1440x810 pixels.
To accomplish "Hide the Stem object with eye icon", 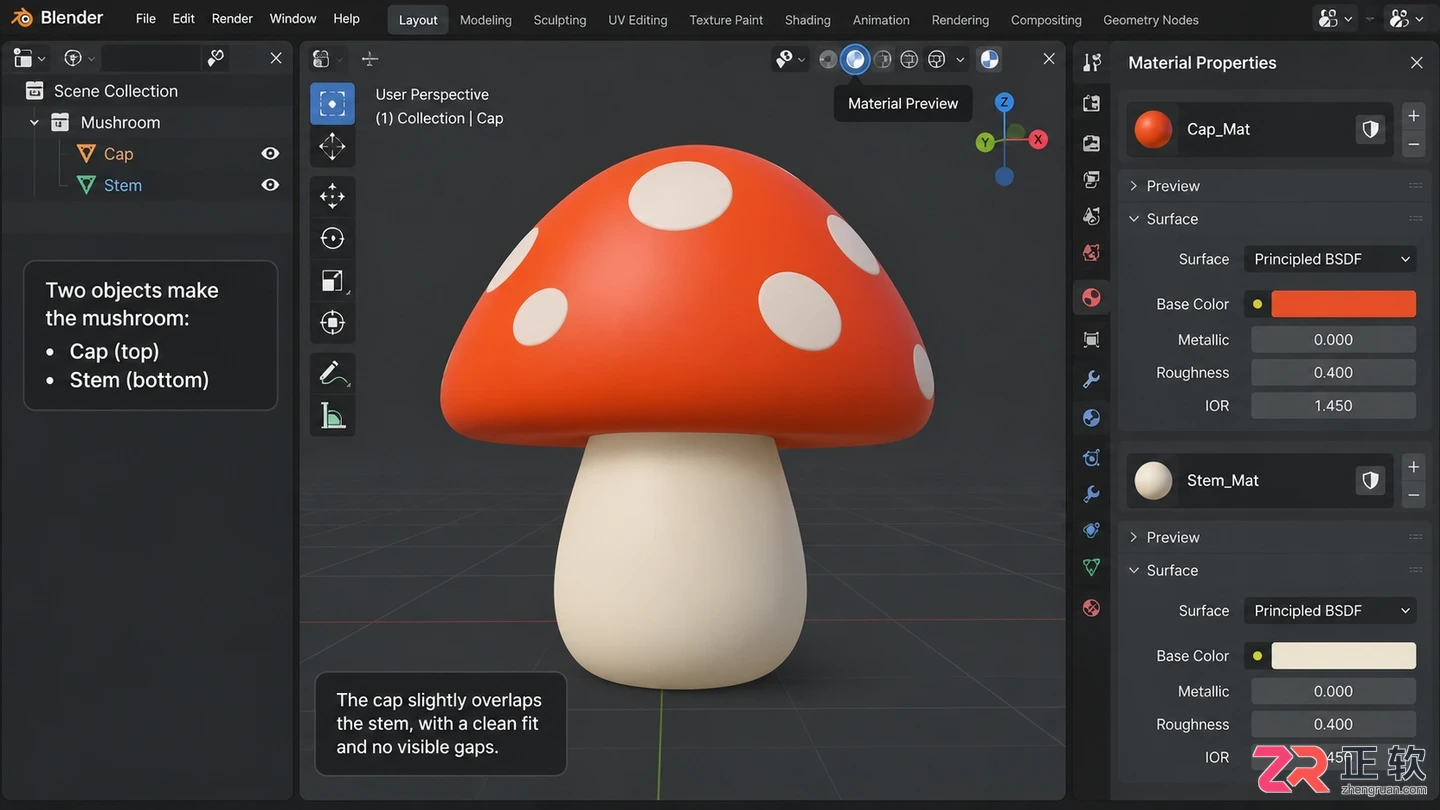I will click(x=270, y=185).
